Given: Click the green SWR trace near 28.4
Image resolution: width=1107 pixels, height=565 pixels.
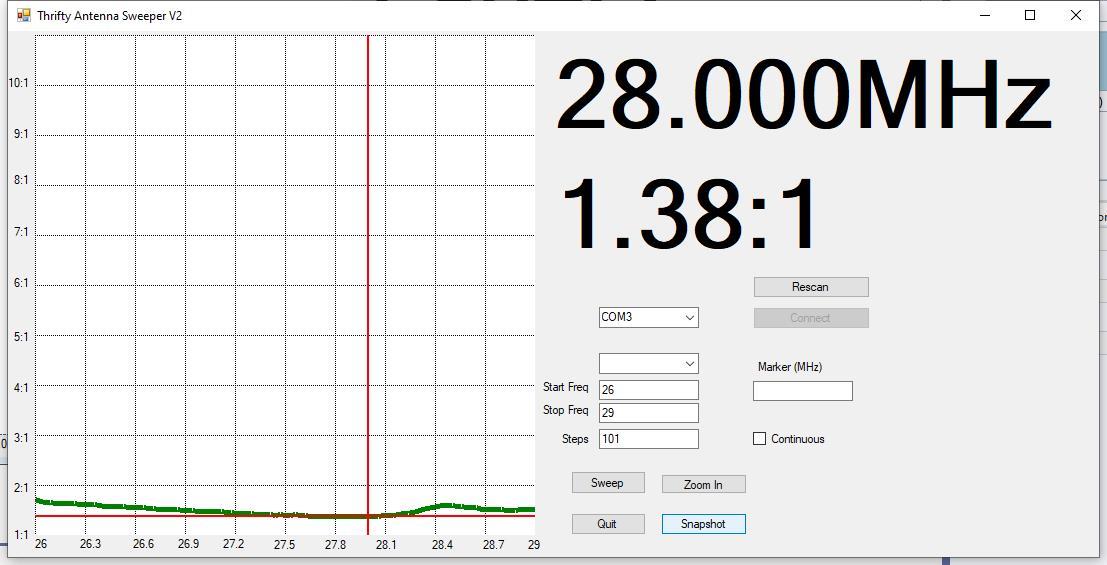Looking at the screenshot, I should click(443, 506).
